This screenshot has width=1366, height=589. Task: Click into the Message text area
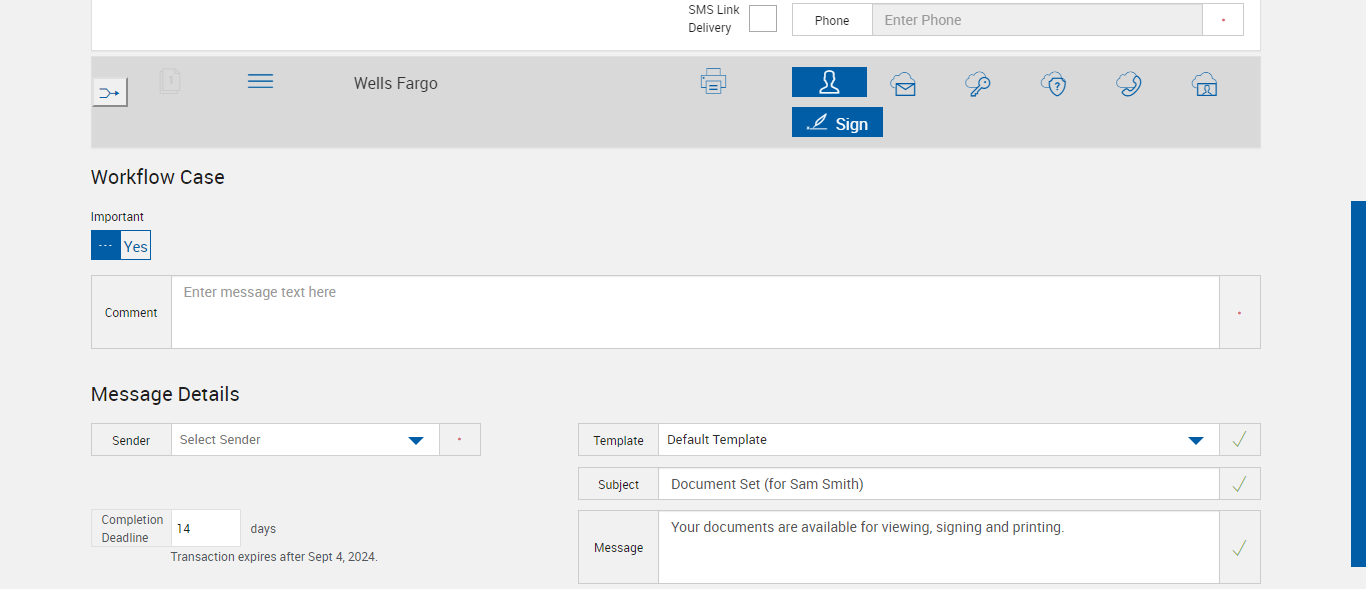tap(938, 547)
